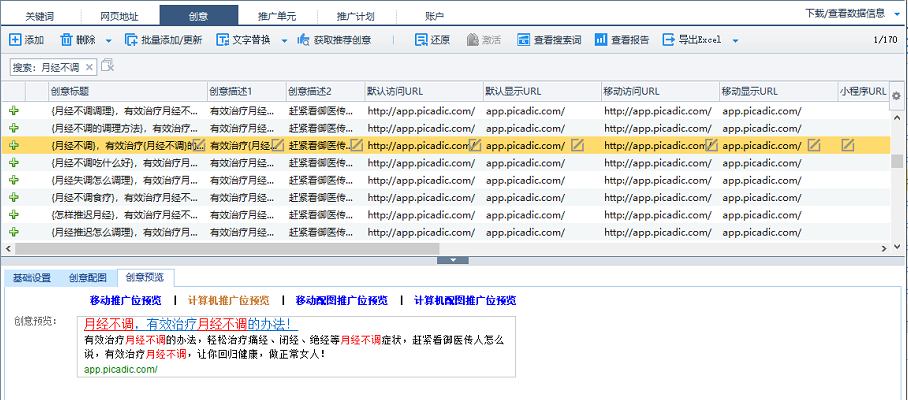The image size is (908, 400).
Task: Sort by 创意标题 column header
Action: [x=127, y=91]
